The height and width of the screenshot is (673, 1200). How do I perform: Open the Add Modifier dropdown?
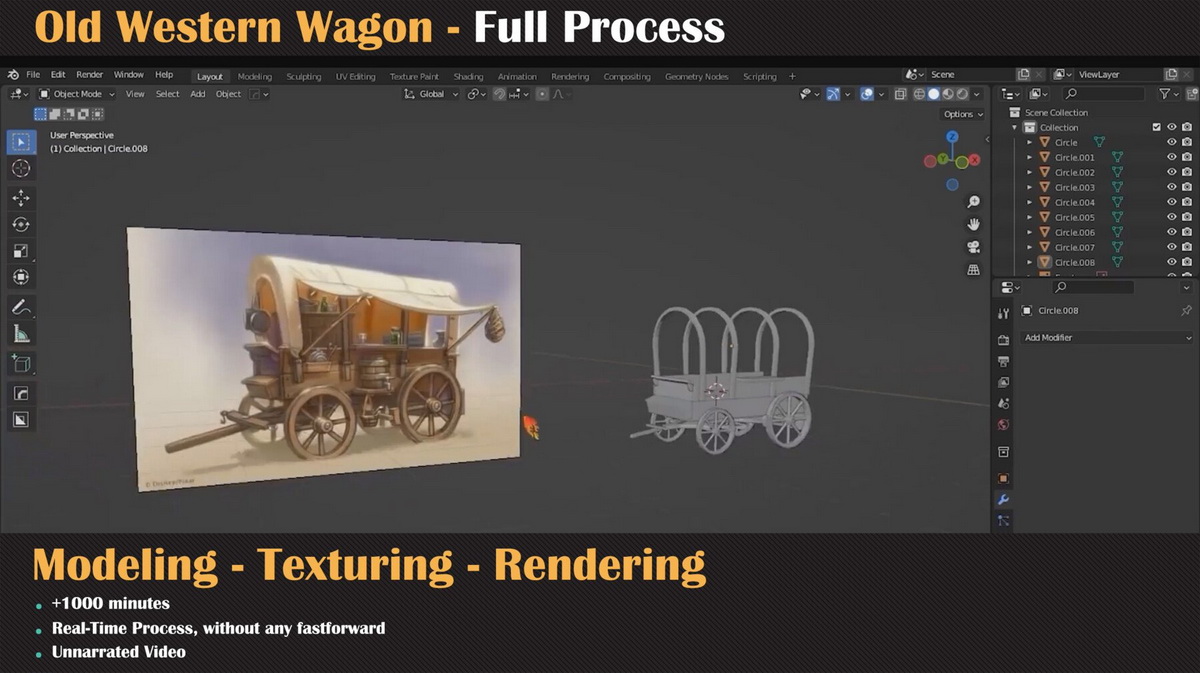point(1108,338)
